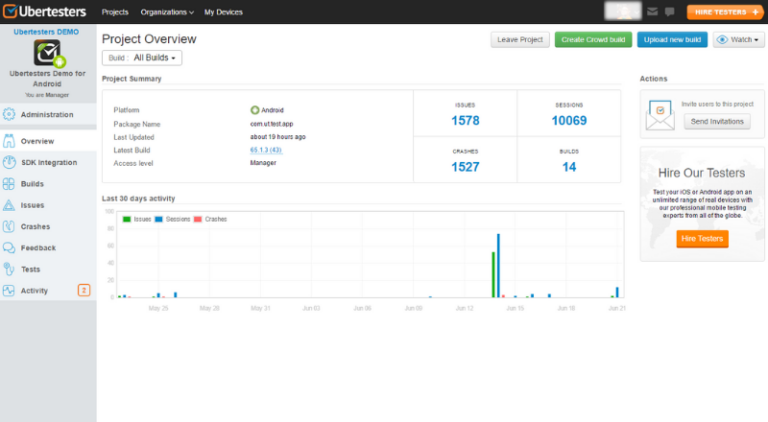Toggle Crashes series in chart legend
The image size is (768, 422).
click(210, 218)
